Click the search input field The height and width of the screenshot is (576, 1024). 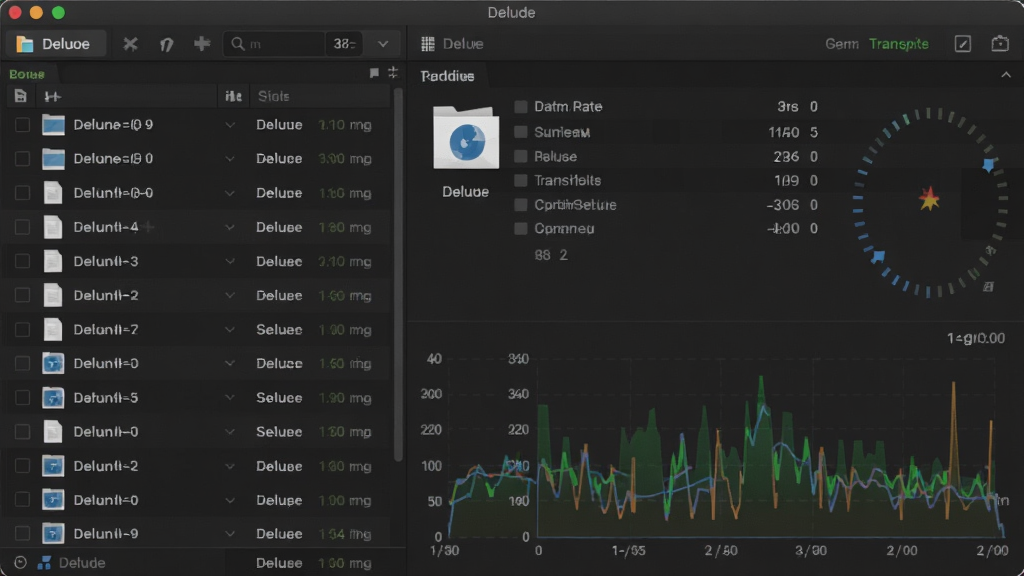[x=274, y=44]
